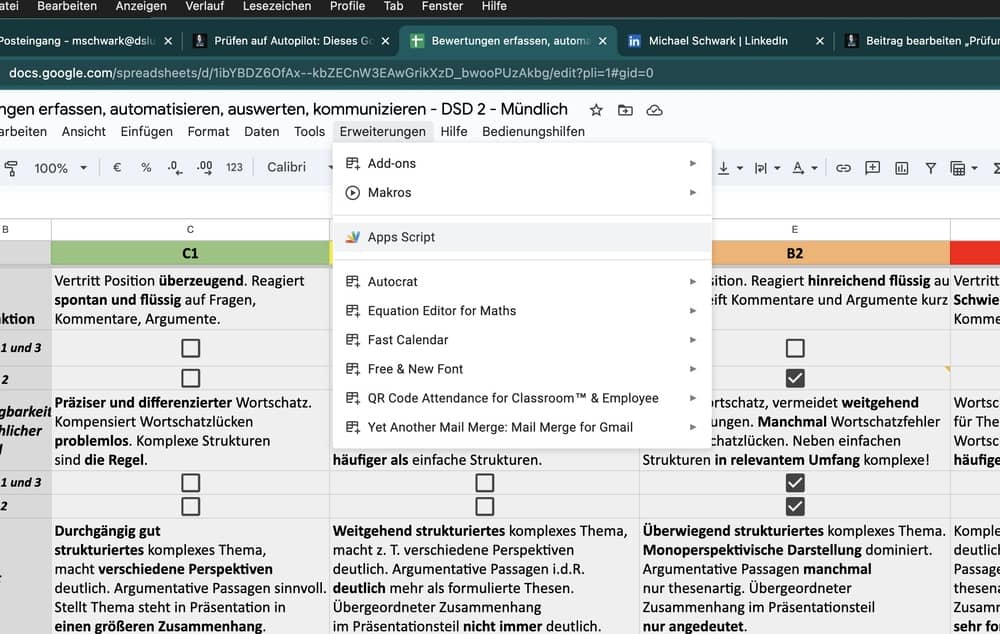The width and height of the screenshot is (1000, 634).
Task: Add a comment via the toolbar icon
Action: coord(872,168)
